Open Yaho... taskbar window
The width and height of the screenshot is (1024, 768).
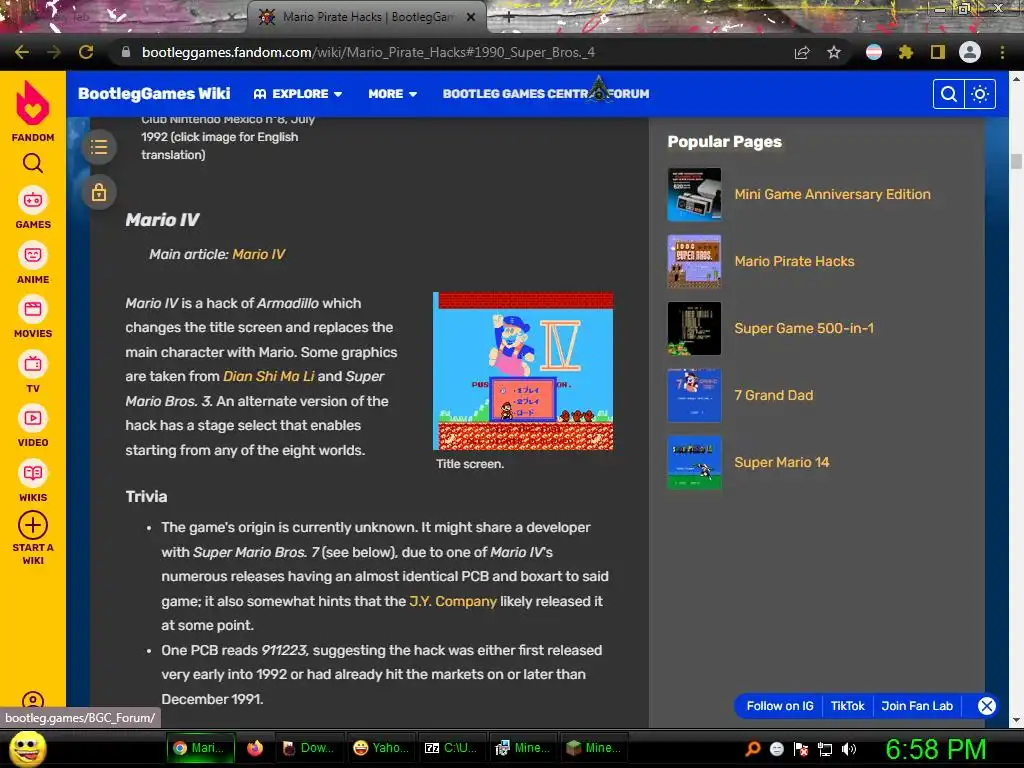(x=381, y=748)
